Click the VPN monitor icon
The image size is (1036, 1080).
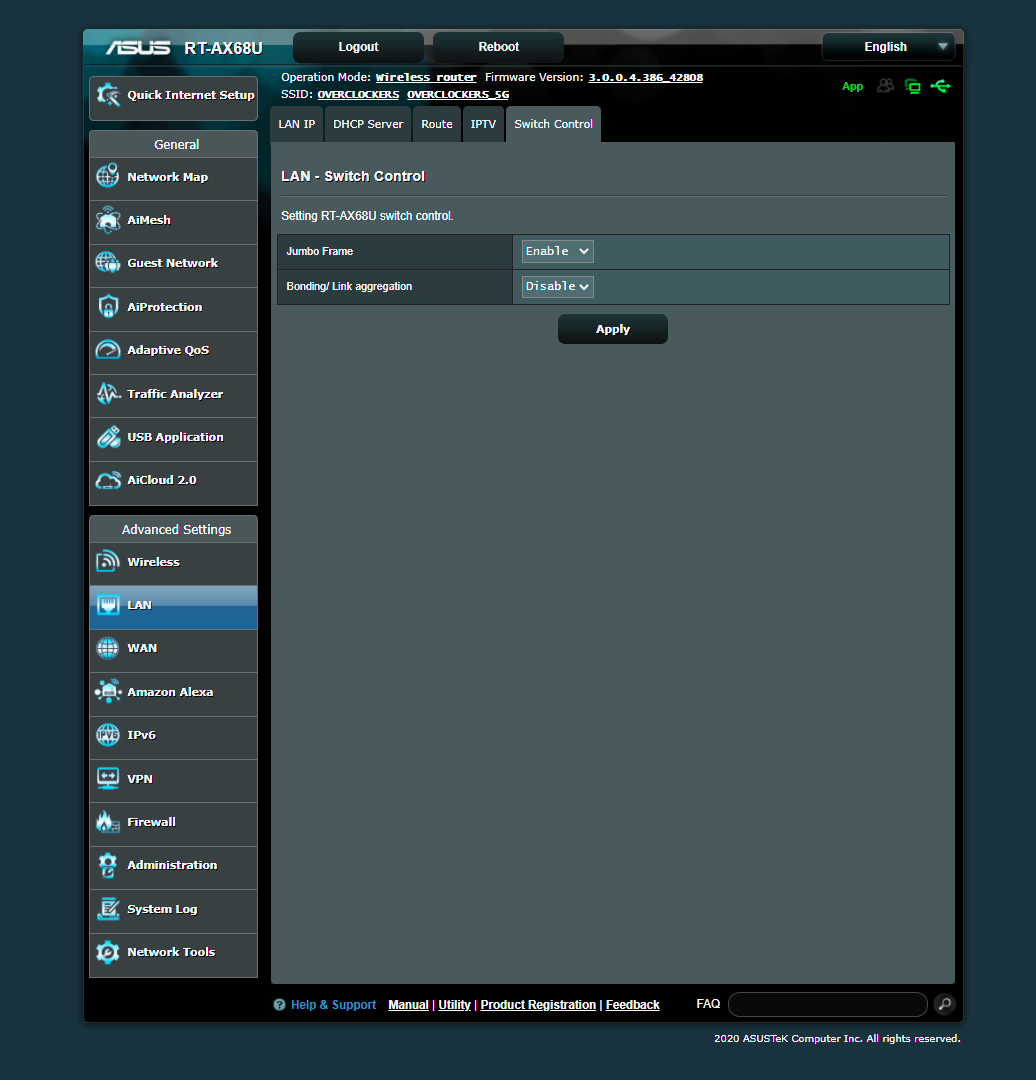(108, 778)
